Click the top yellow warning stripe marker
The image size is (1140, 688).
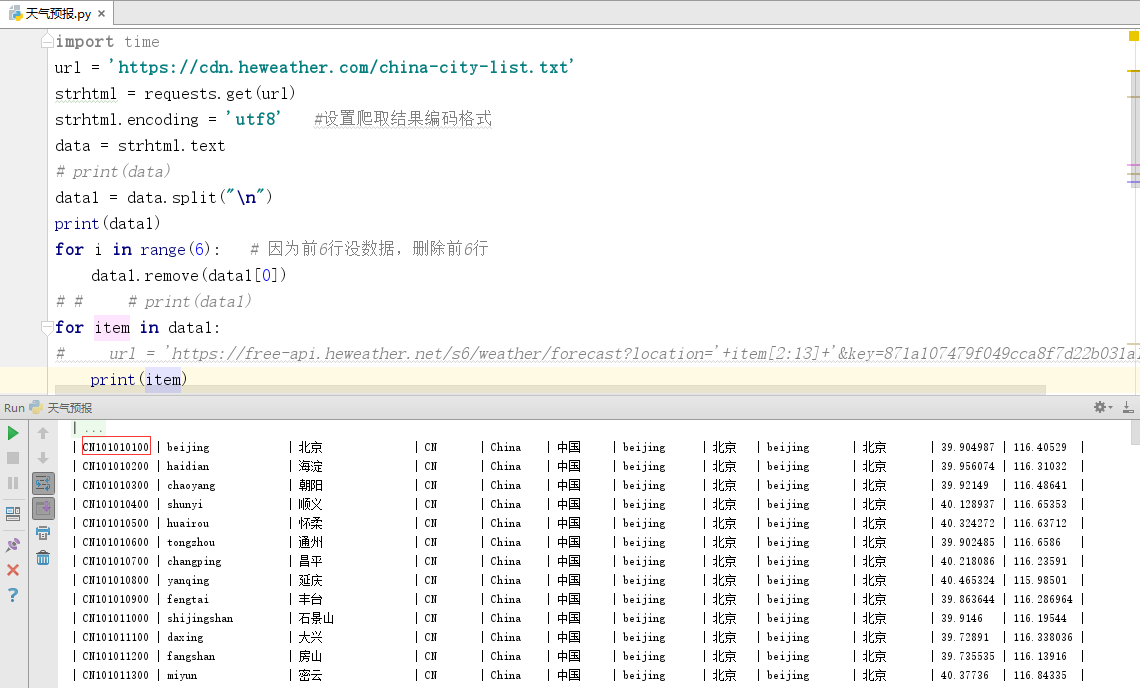pyautogui.click(x=1133, y=71)
